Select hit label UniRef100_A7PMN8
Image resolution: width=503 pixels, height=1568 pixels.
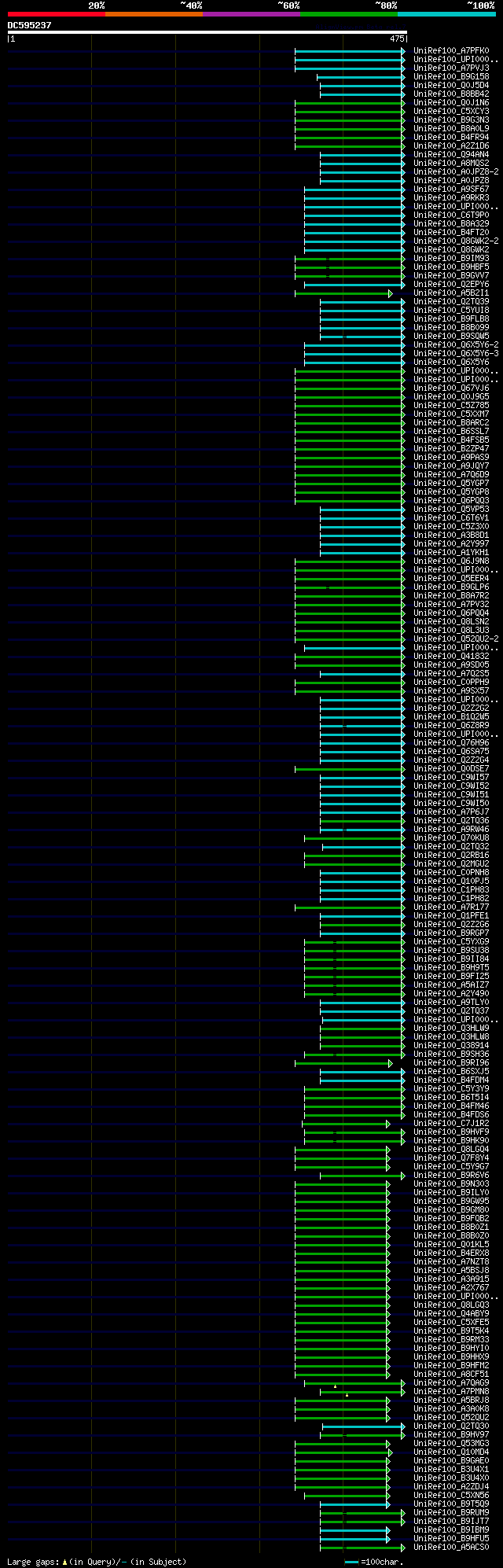(x=451, y=1392)
